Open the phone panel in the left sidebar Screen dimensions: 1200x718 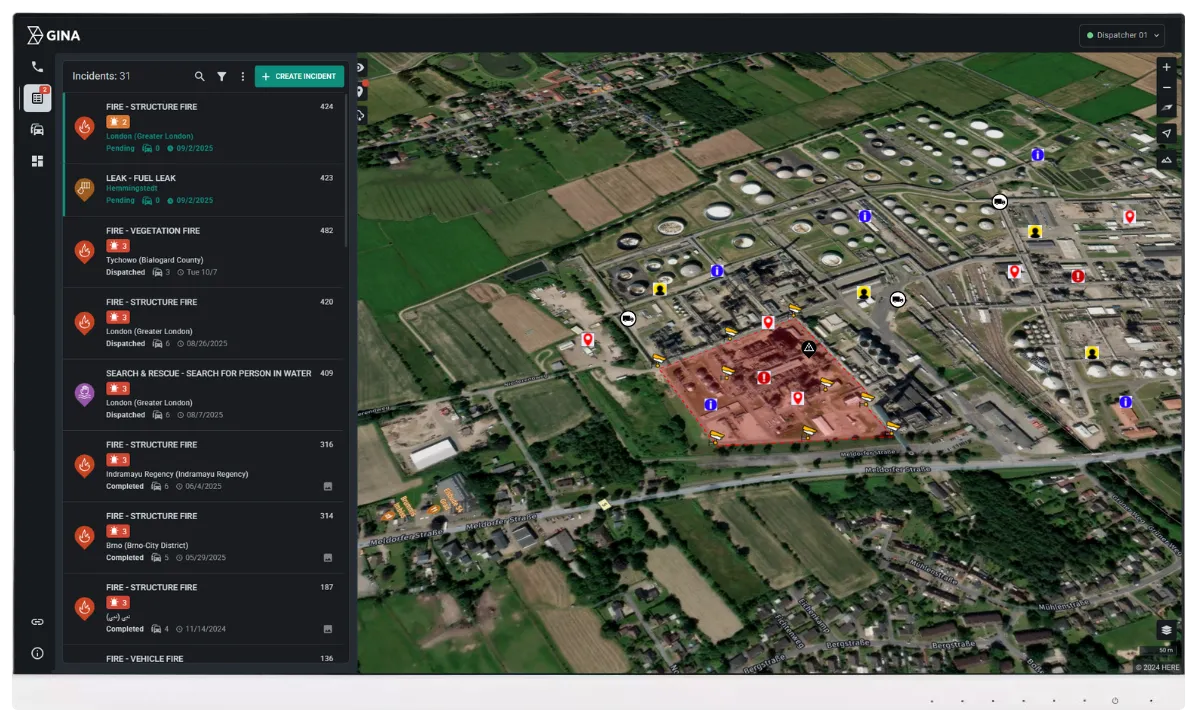point(37,65)
